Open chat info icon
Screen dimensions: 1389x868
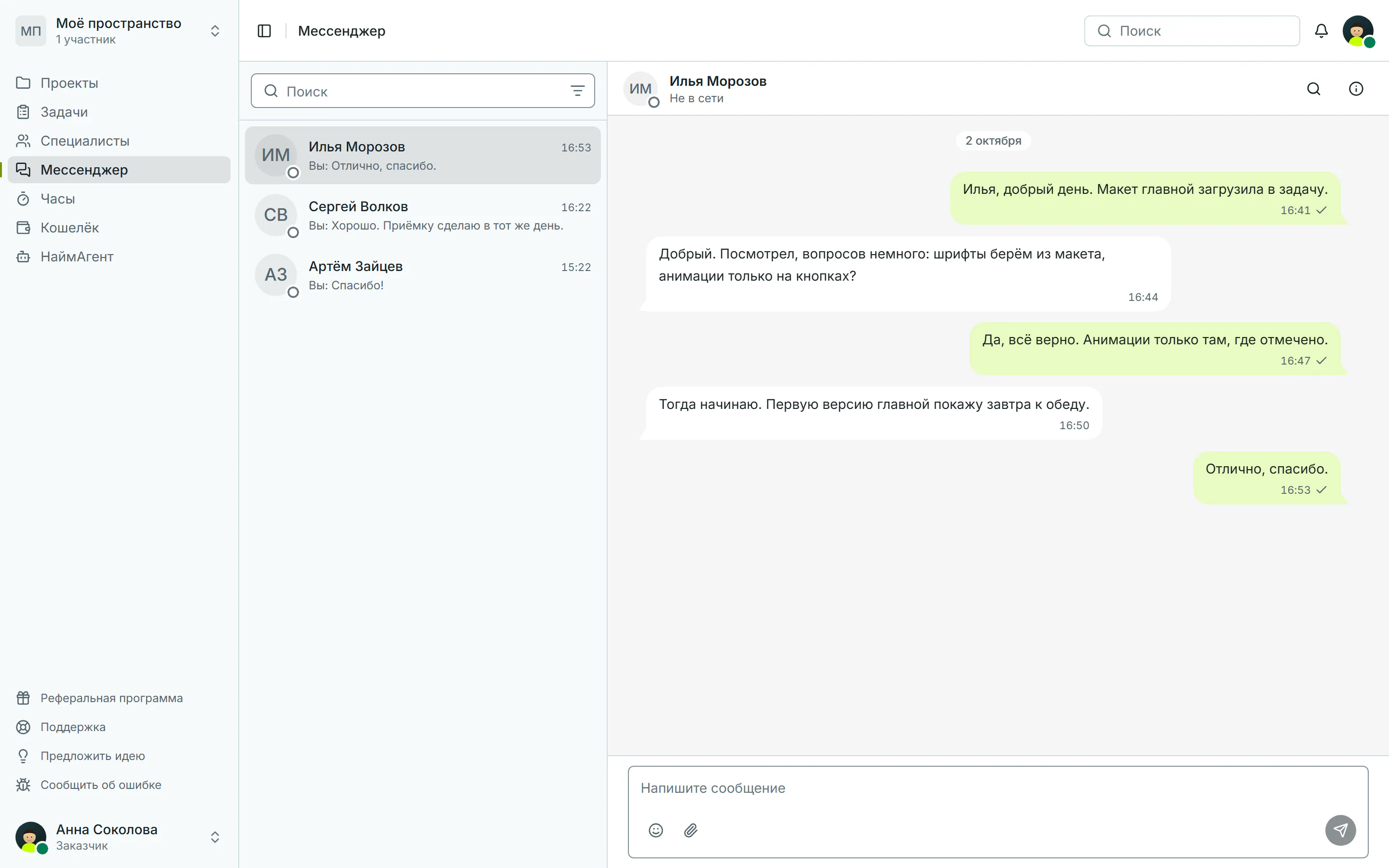[1356, 89]
